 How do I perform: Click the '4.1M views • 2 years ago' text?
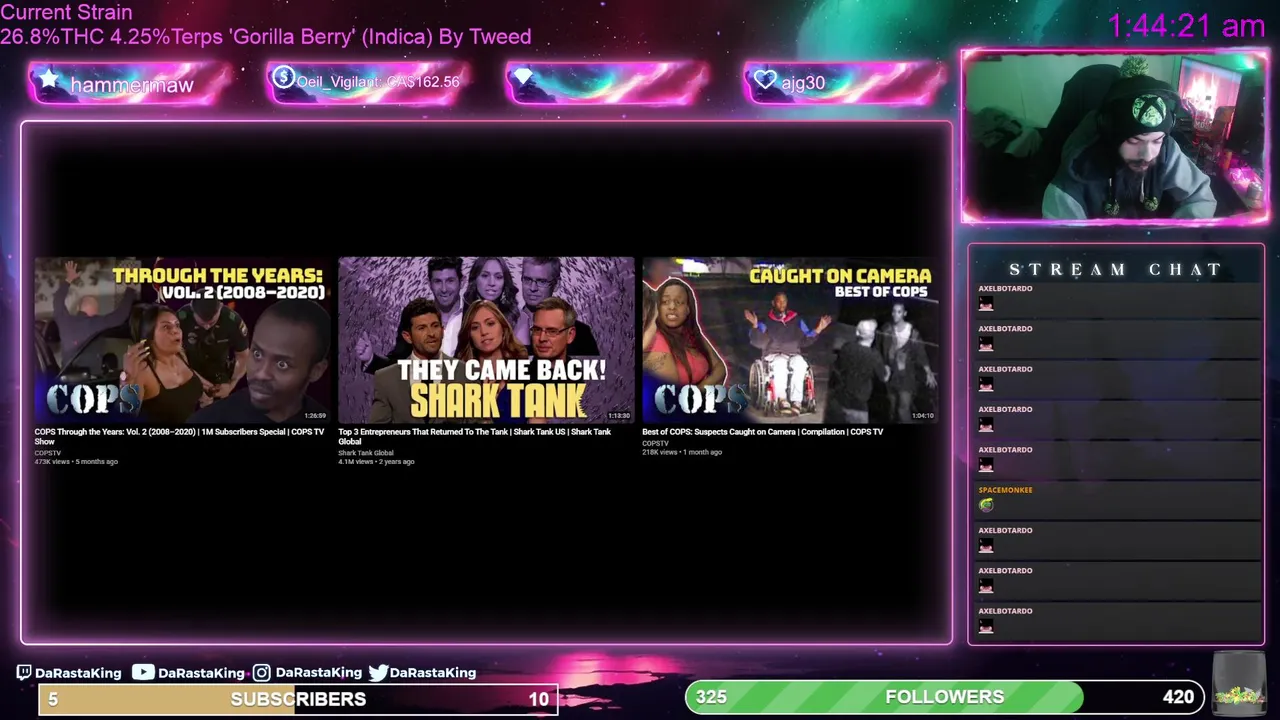pos(376,462)
